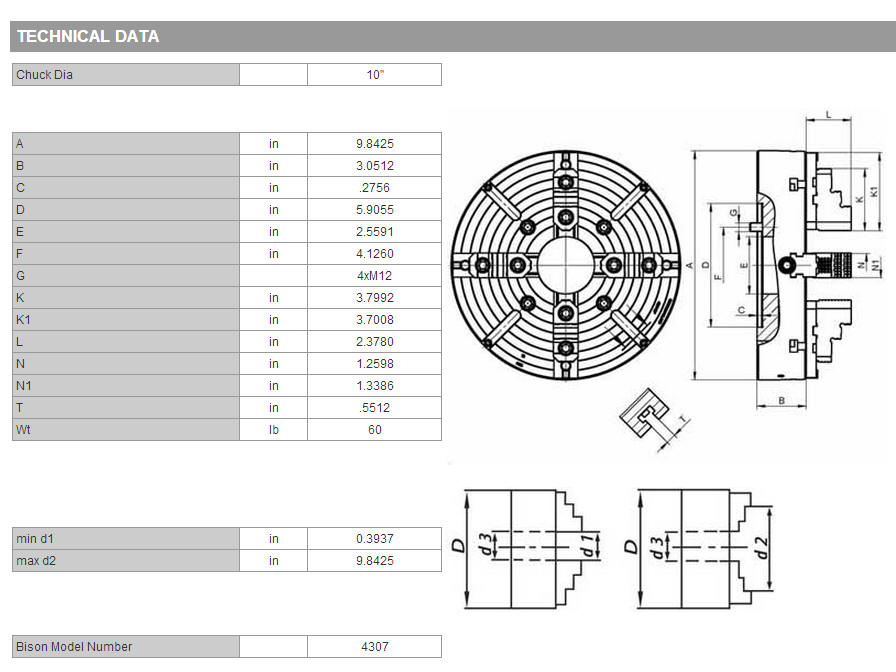Select the Chuck Dia label cell
Screen dimensions: 896x672
[126, 75]
